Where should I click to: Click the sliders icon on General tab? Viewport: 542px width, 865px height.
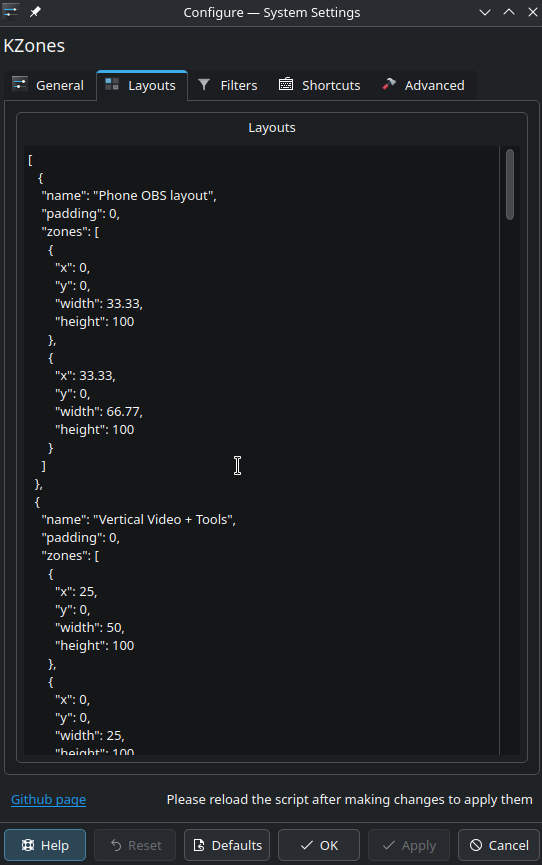[20, 84]
